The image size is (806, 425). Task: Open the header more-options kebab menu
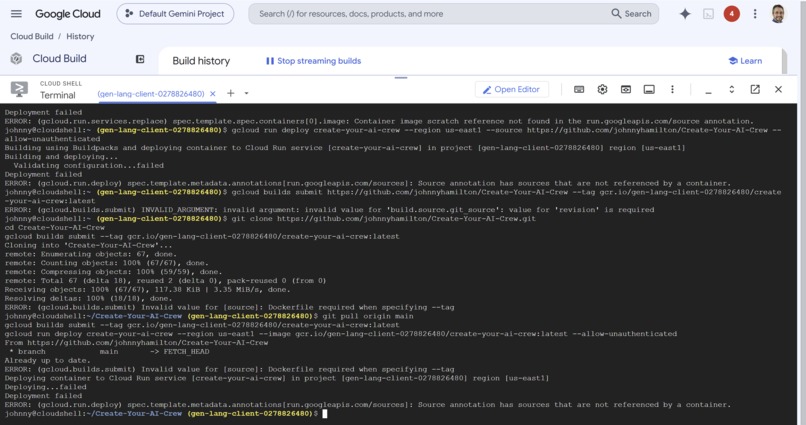pos(755,14)
